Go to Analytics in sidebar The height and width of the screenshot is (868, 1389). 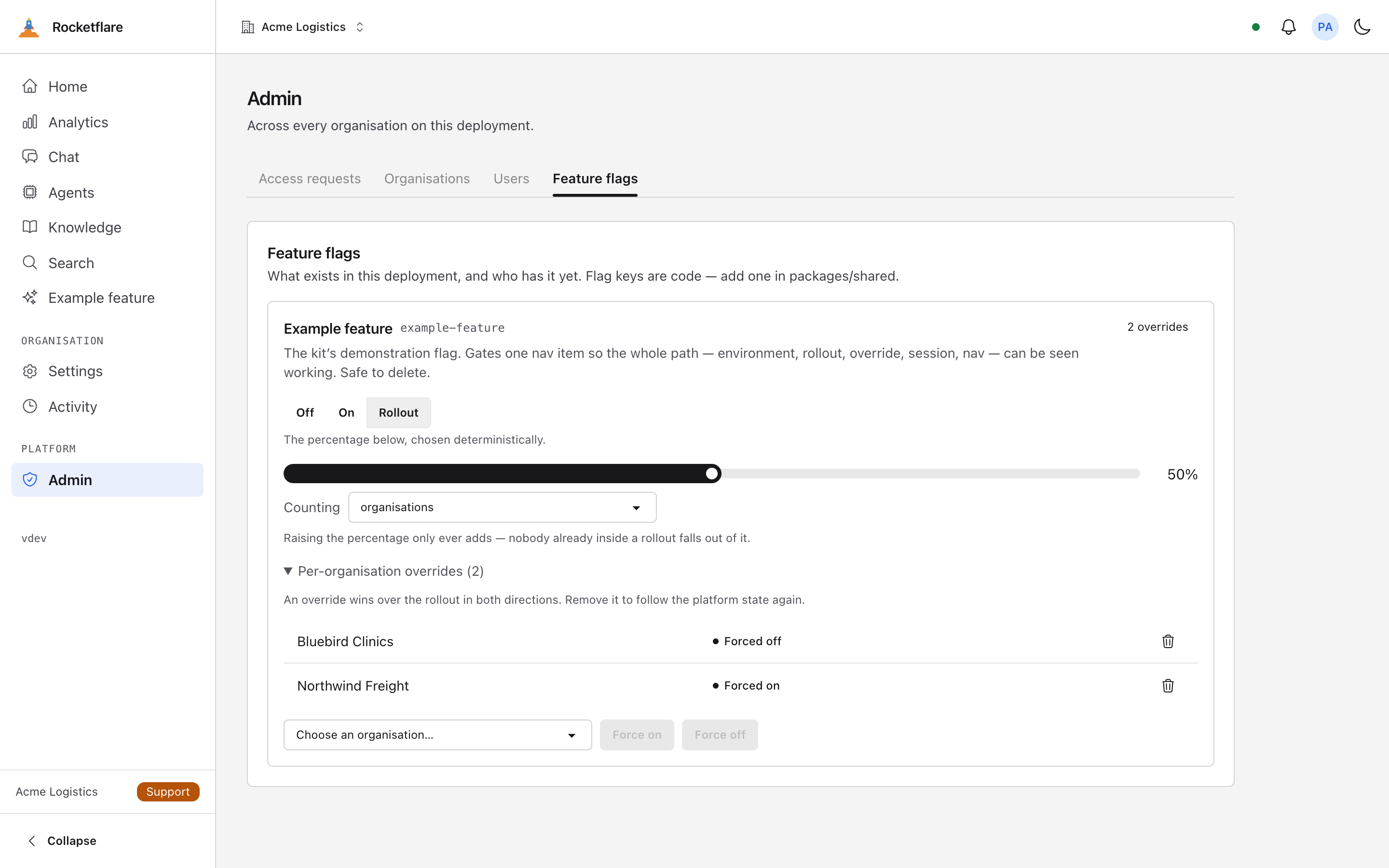(x=108, y=122)
